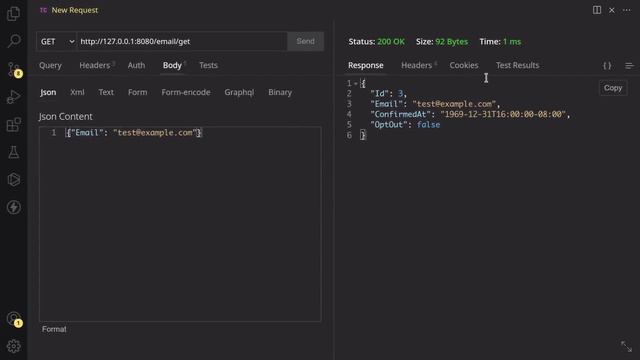Switch to the request Headers tab
This screenshot has width=640, height=360.
95,65
